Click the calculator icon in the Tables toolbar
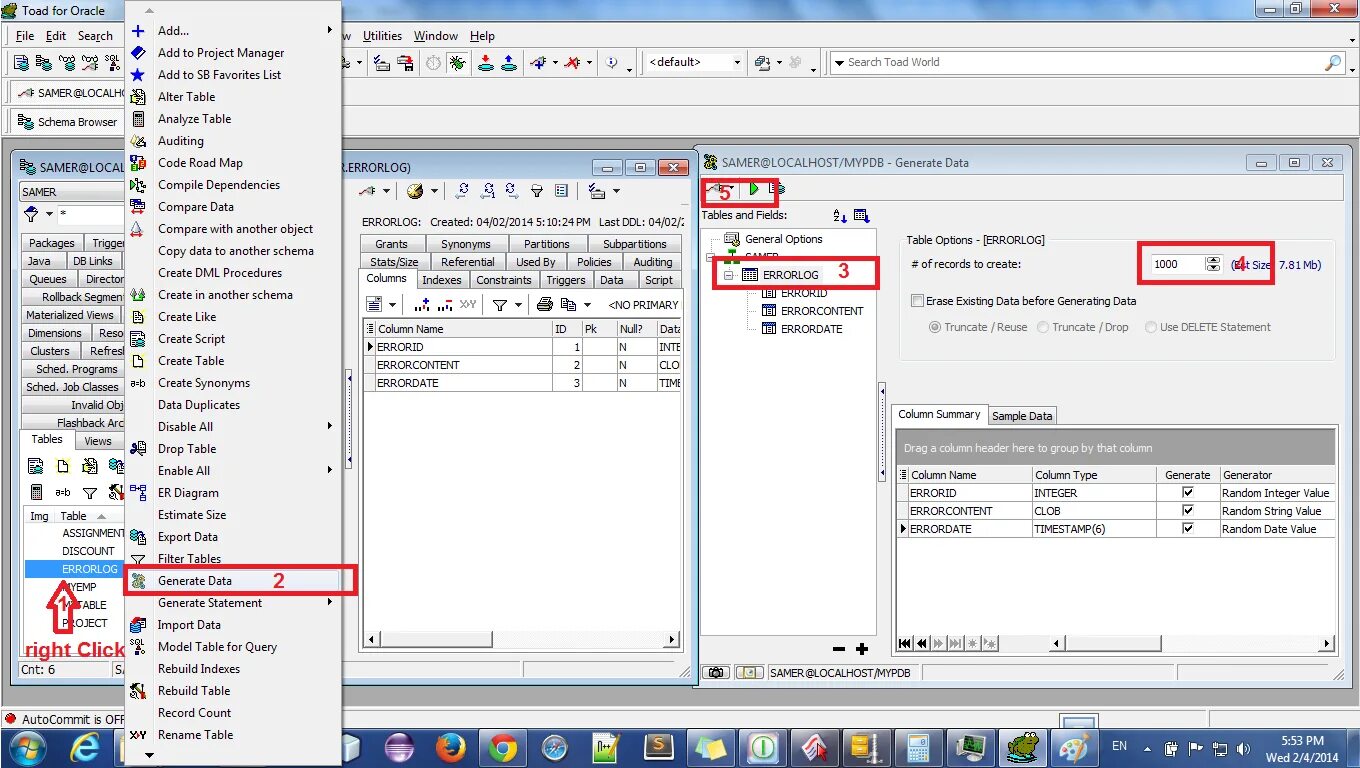This screenshot has width=1360, height=768. point(37,492)
